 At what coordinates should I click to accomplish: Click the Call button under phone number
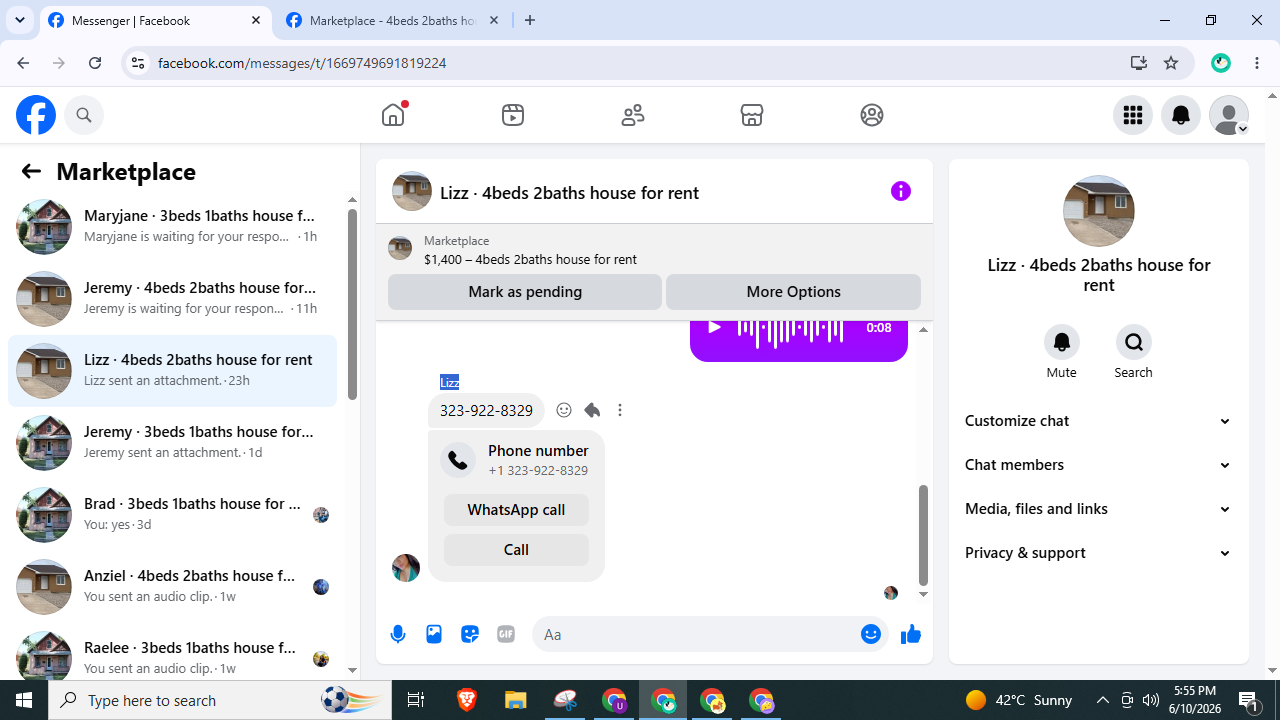tap(516, 550)
